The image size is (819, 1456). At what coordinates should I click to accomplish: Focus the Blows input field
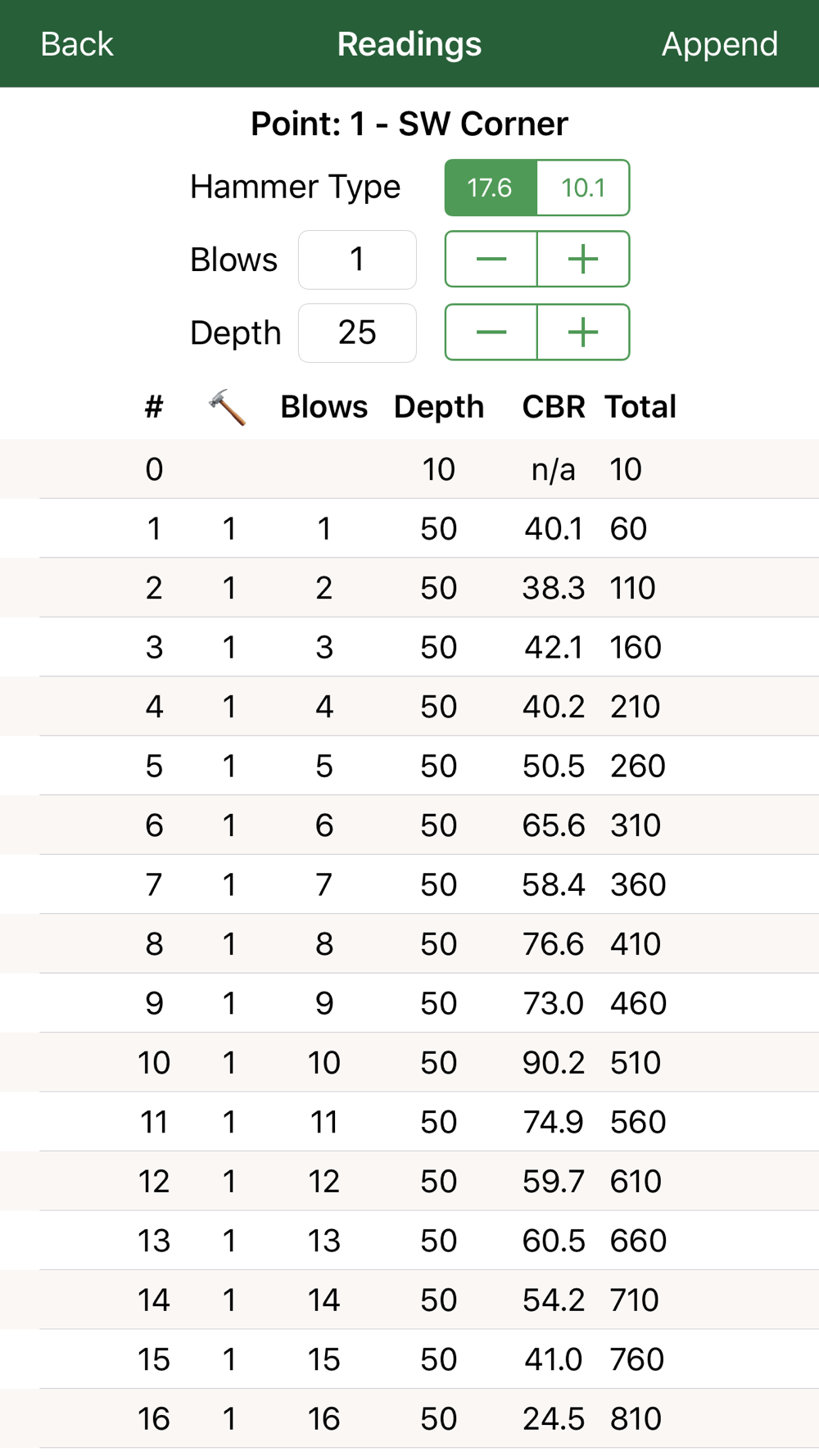point(357,260)
